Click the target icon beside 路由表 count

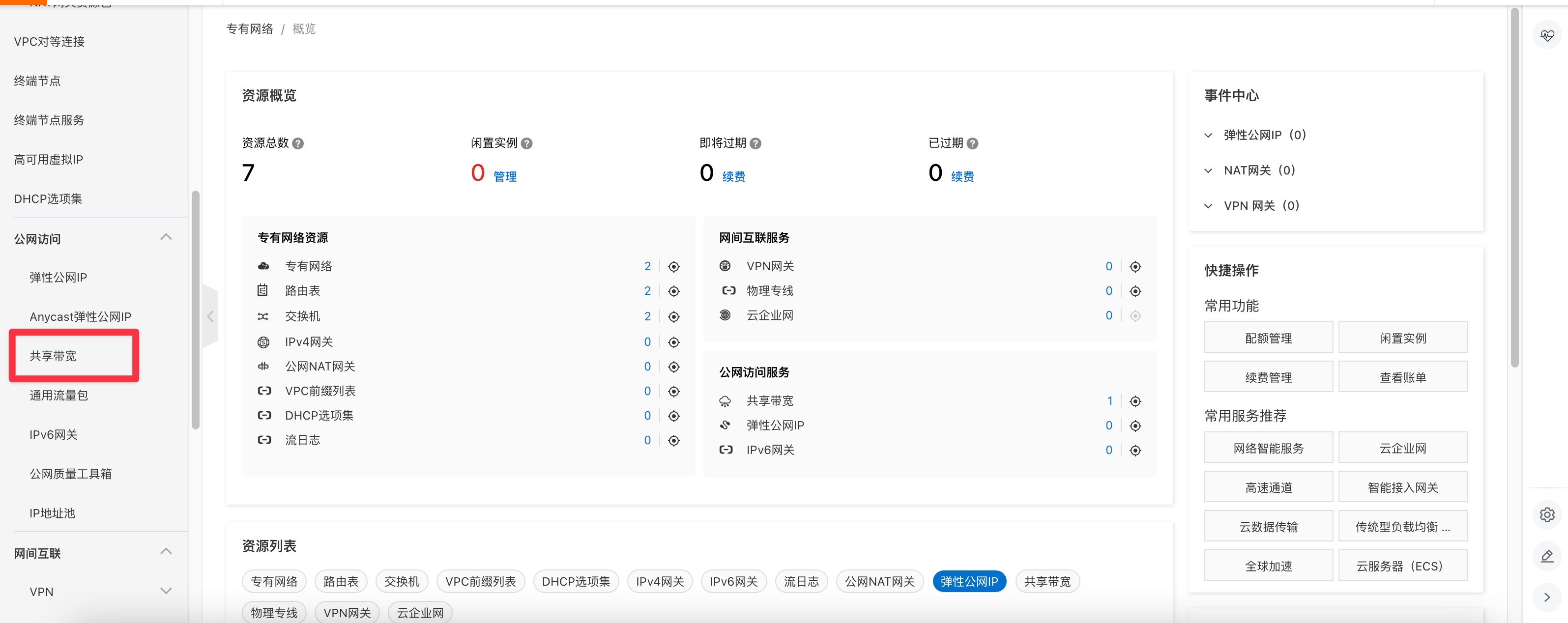click(x=673, y=291)
